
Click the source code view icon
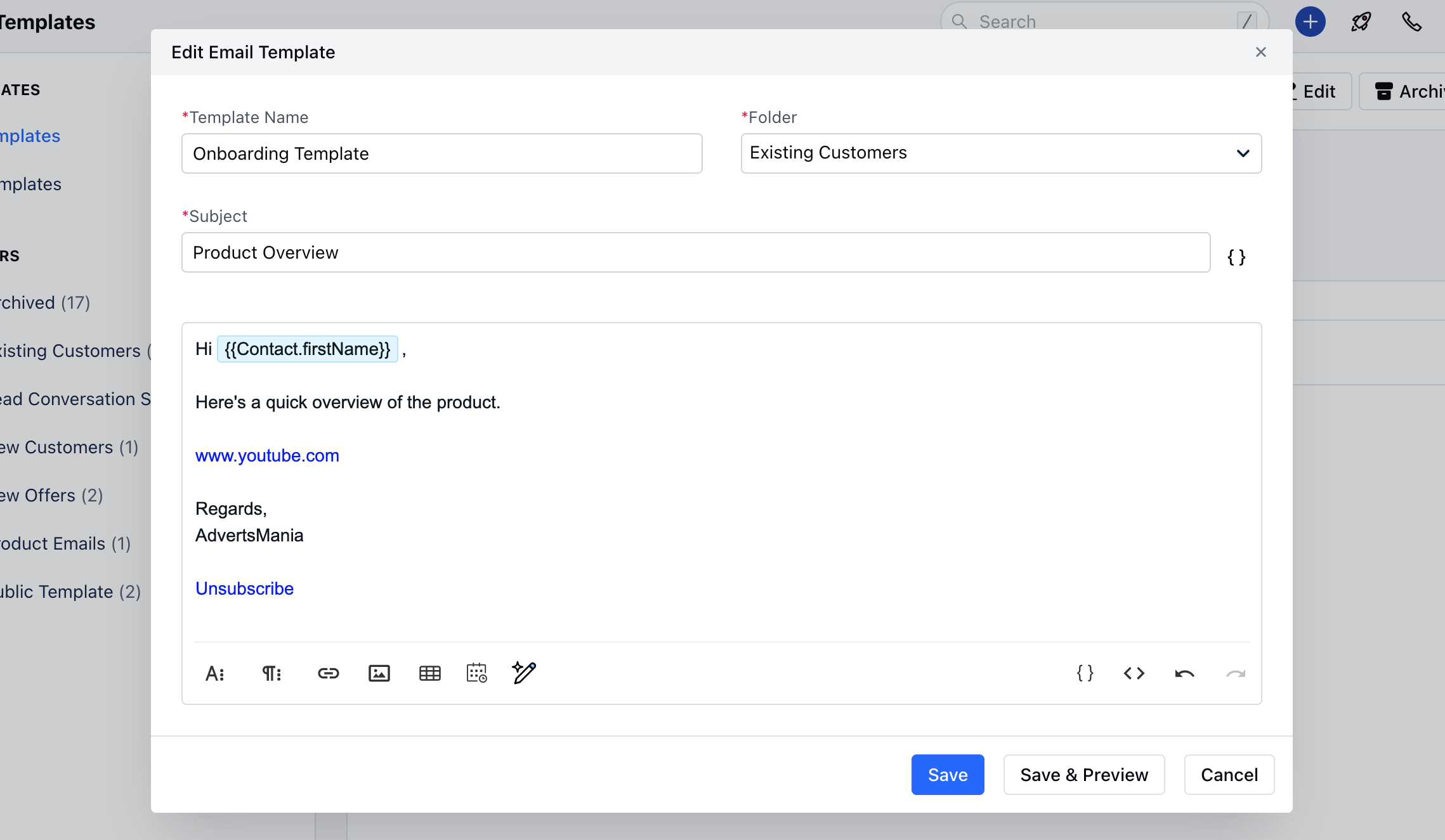pos(1134,673)
